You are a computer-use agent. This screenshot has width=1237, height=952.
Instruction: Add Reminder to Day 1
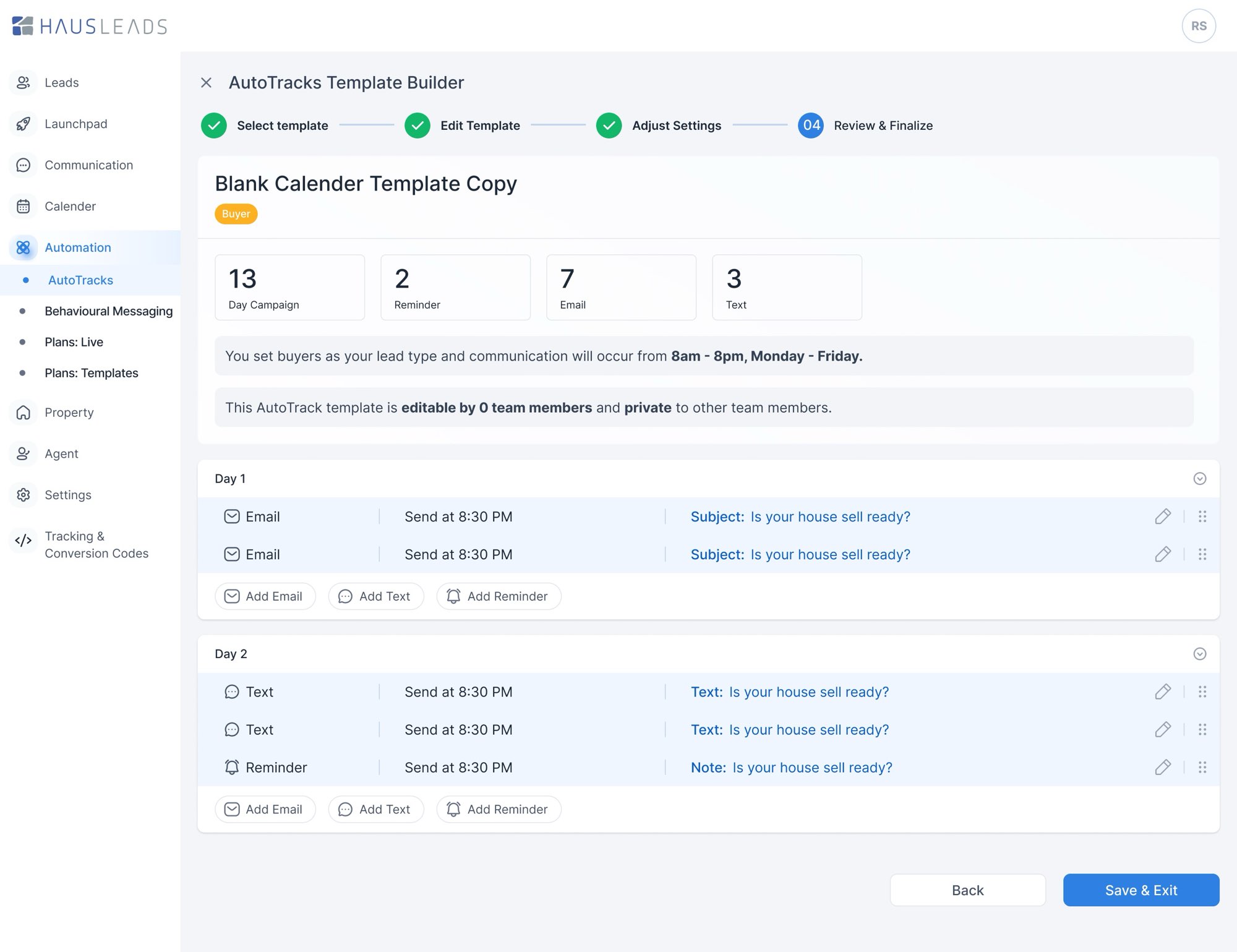[x=499, y=596]
